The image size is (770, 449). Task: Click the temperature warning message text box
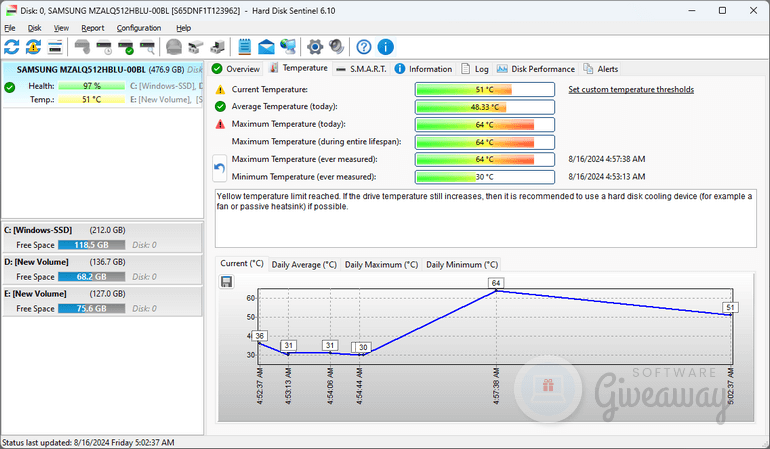486,218
